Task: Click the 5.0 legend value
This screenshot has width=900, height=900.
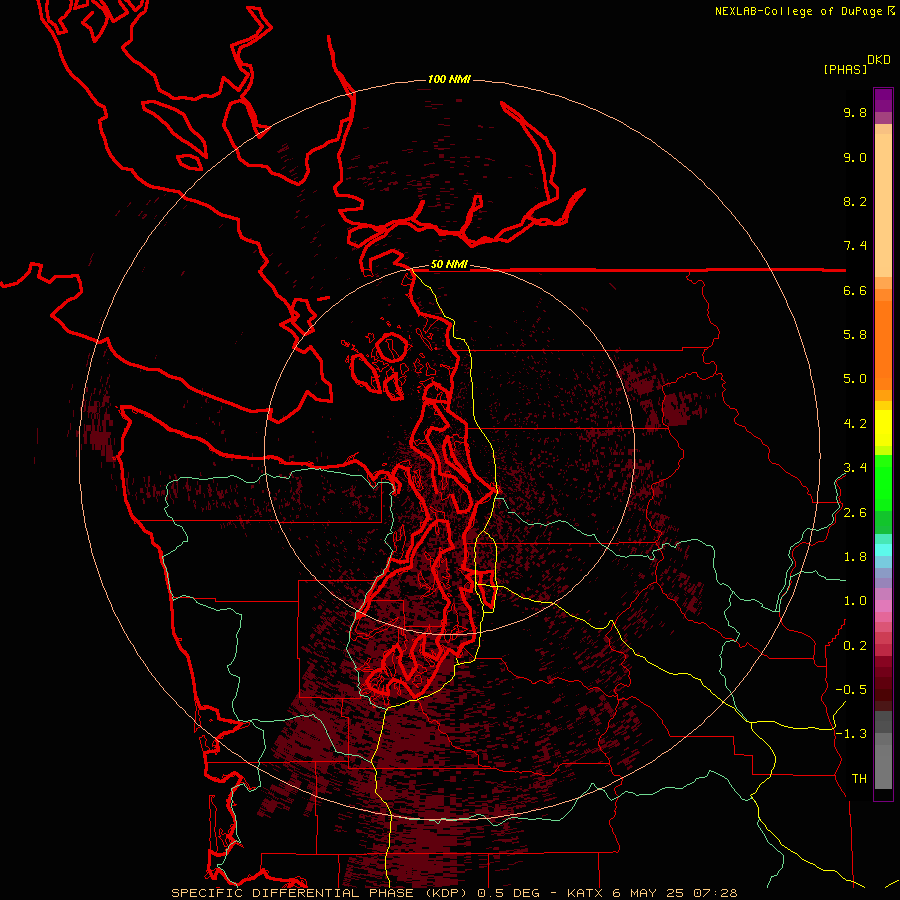Action: pyautogui.click(x=855, y=379)
